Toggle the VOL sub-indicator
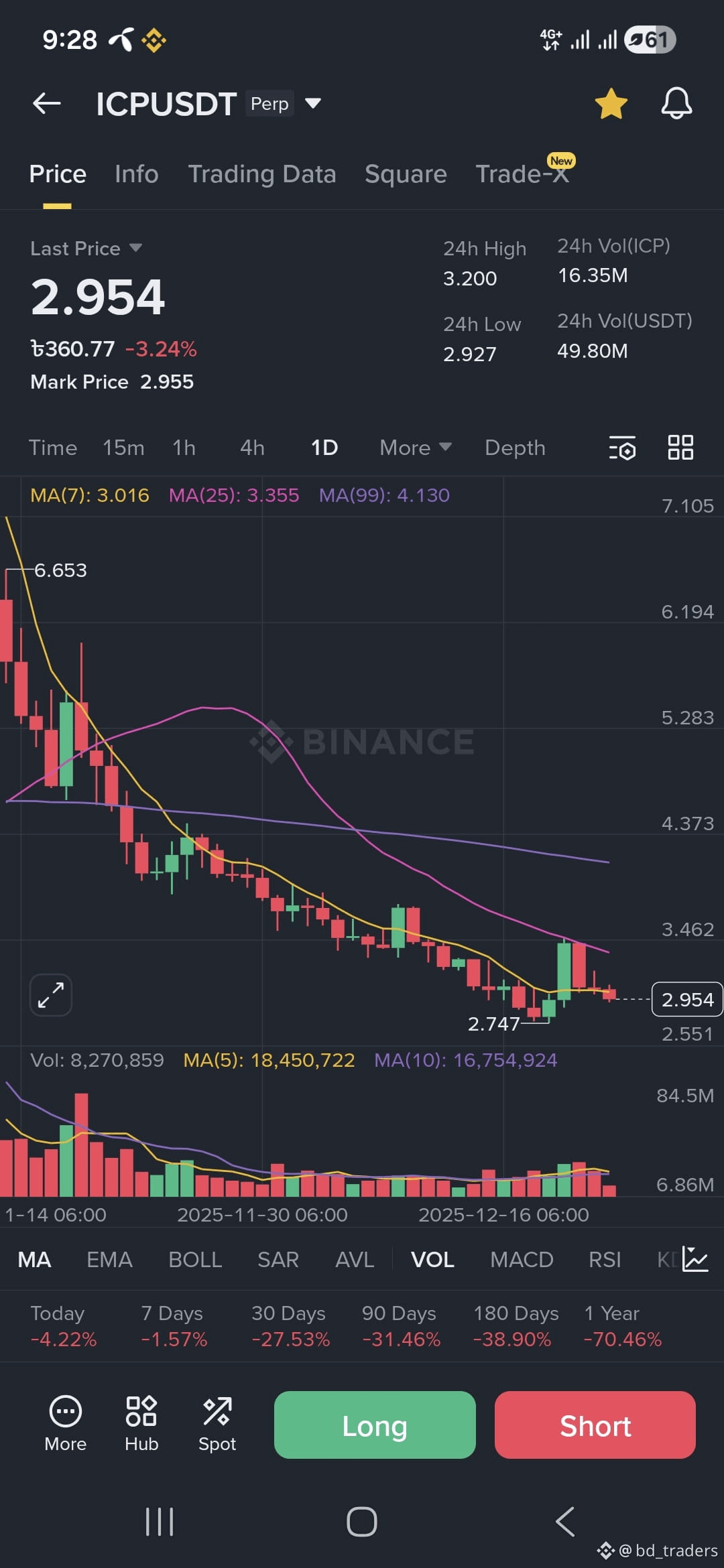724x1568 pixels. click(x=433, y=1260)
